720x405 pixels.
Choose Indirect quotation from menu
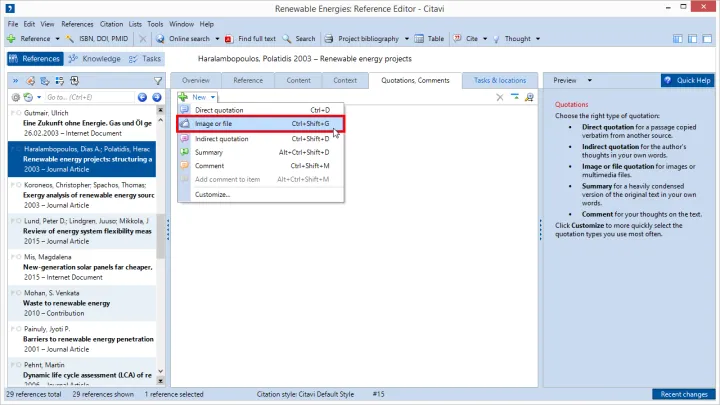coord(261,139)
